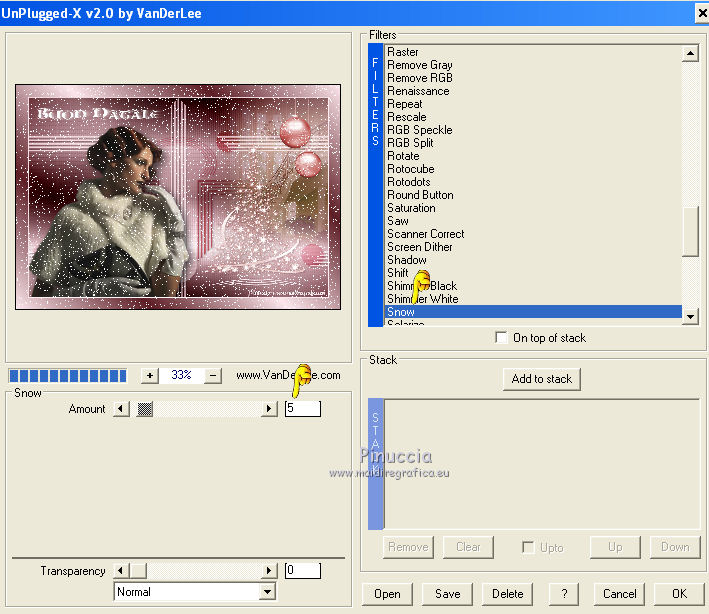Screen dimensions: 709x614
Task: Click the Cancel button
Action: click(x=619, y=594)
